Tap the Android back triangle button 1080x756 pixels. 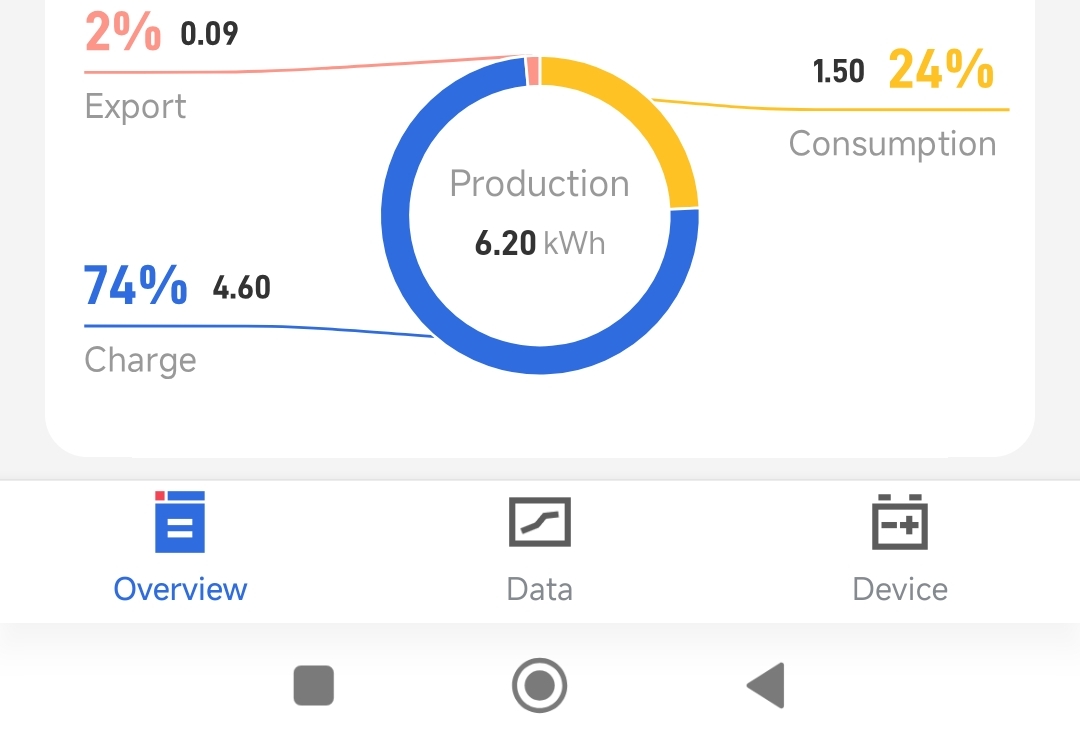pyautogui.click(x=766, y=685)
